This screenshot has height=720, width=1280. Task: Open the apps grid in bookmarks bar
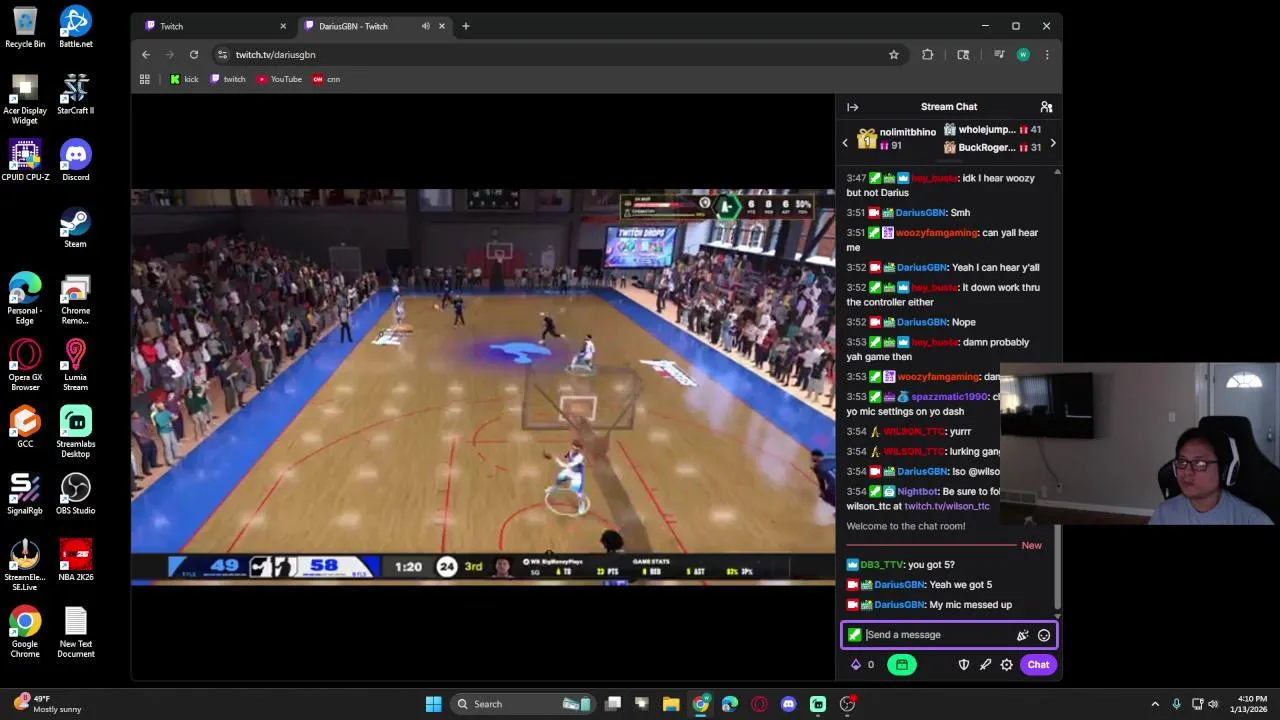click(145, 79)
